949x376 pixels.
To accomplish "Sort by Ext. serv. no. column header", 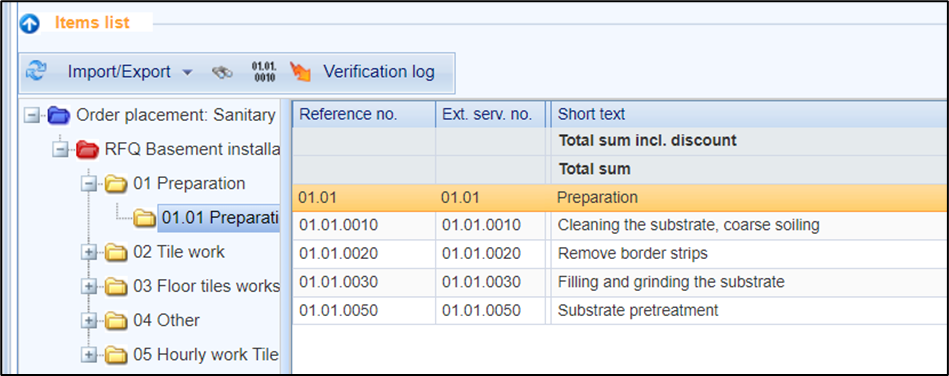I will [490, 114].
